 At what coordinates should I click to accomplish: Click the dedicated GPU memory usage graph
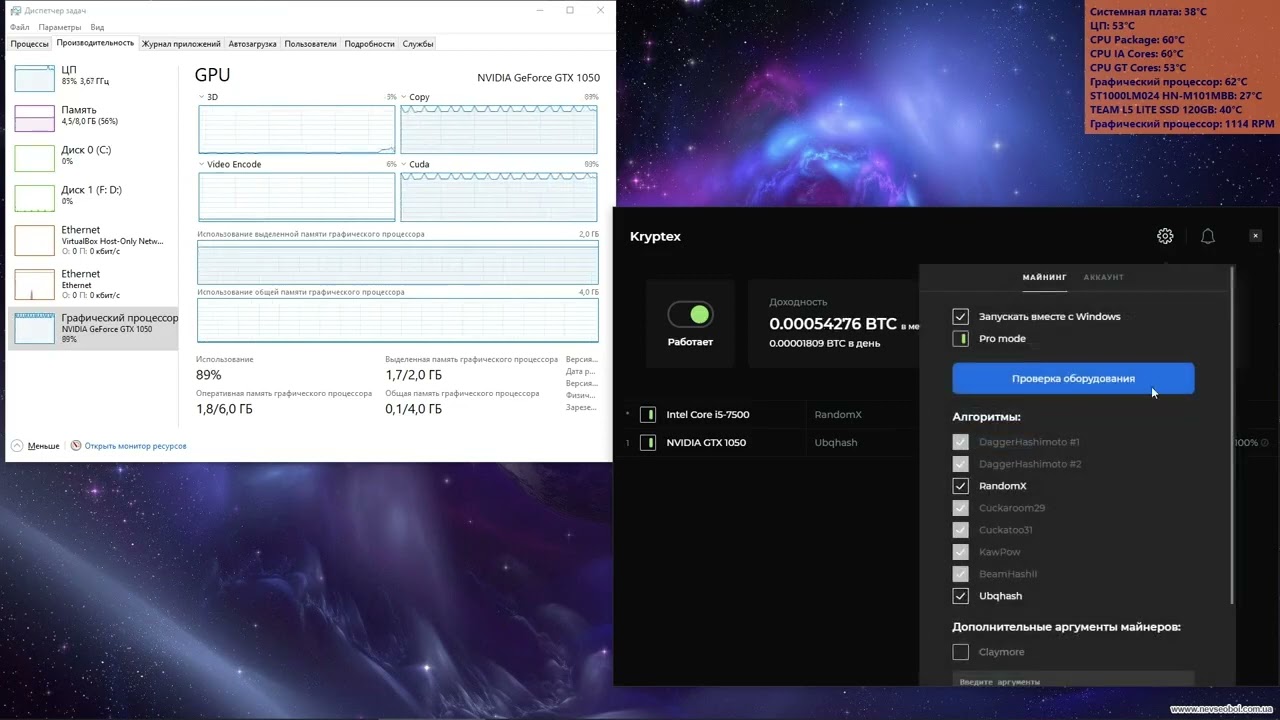pos(398,262)
